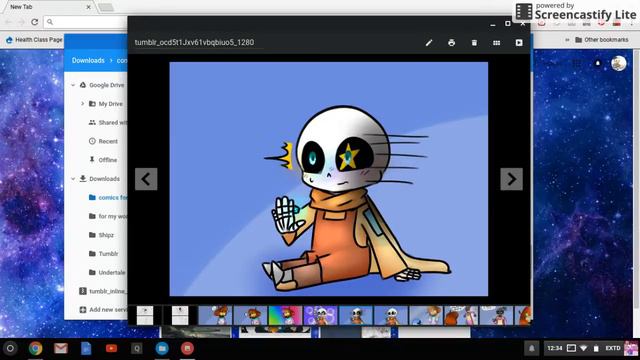Open Google Docs from the shelf
Screen dimensions: 640x360
pos(86,348)
